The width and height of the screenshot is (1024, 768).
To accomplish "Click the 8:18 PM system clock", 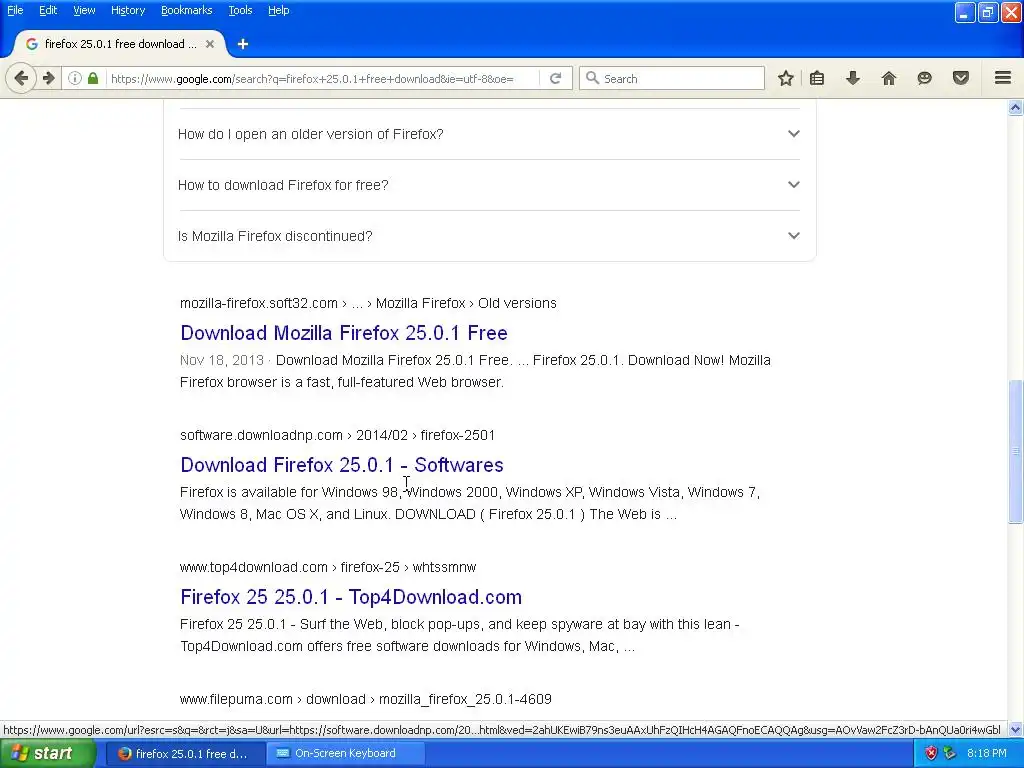I will (x=986, y=753).
